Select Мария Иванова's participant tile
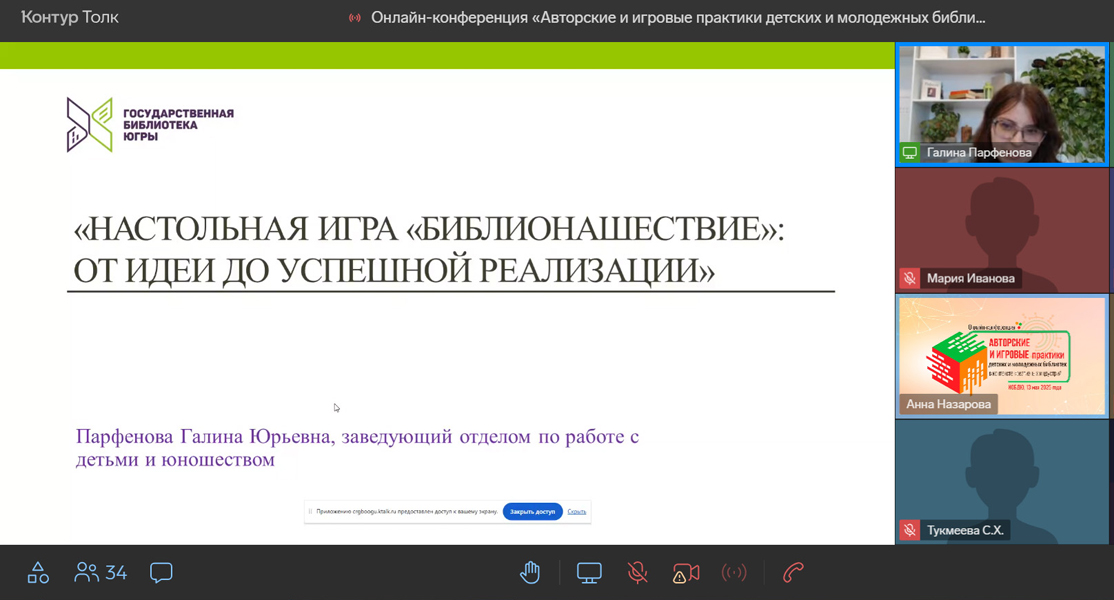Viewport: 1114px width, 600px height. click(1003, 225)
